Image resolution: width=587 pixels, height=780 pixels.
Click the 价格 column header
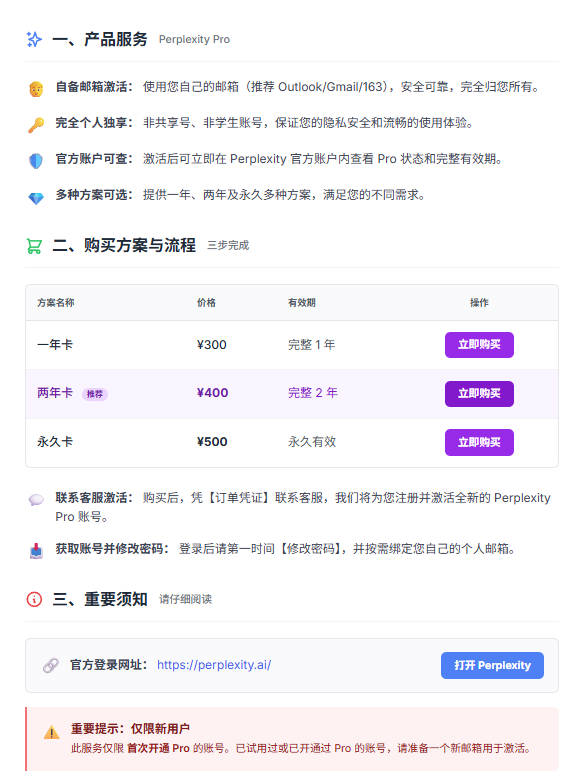206,302
